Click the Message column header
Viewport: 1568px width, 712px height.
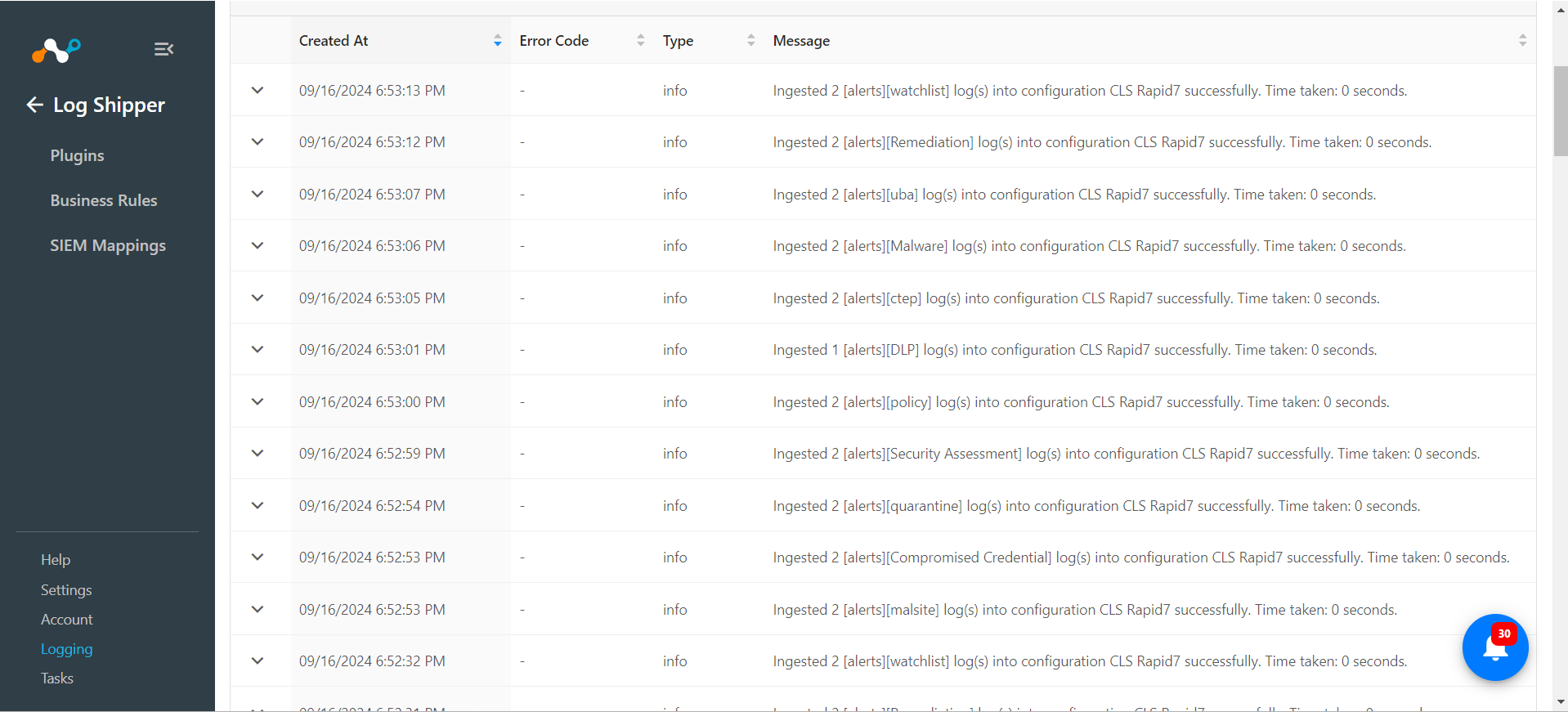(x=801, y=41)
